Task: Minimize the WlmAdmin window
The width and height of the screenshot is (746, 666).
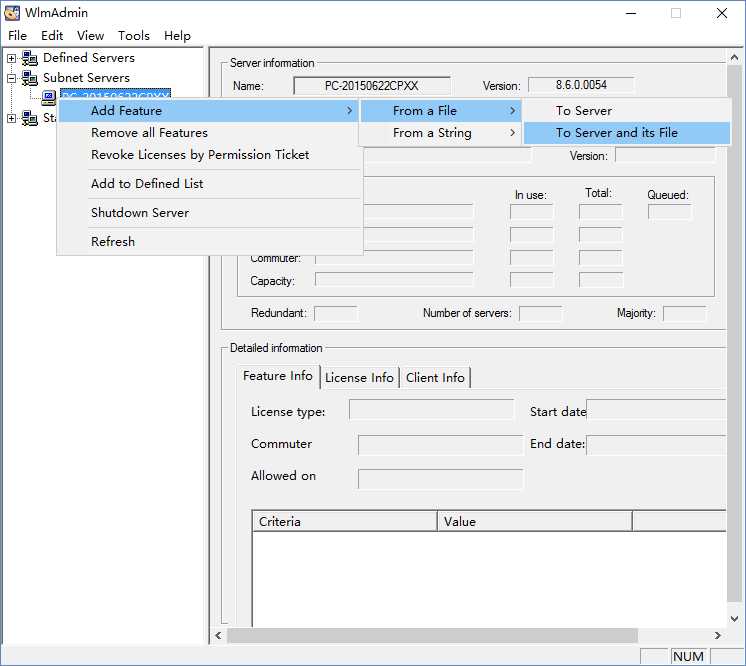Action: [x=631, y=13]
